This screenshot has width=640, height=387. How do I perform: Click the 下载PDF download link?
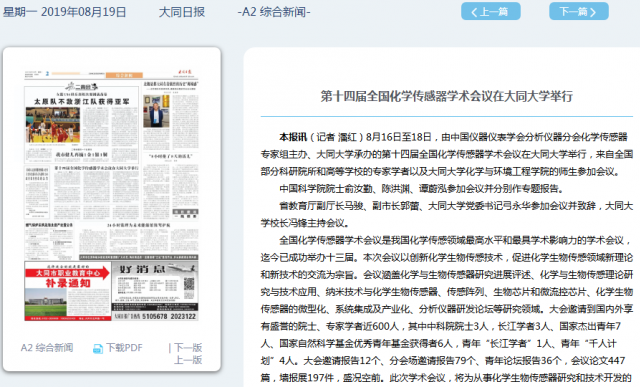(124, 348)
